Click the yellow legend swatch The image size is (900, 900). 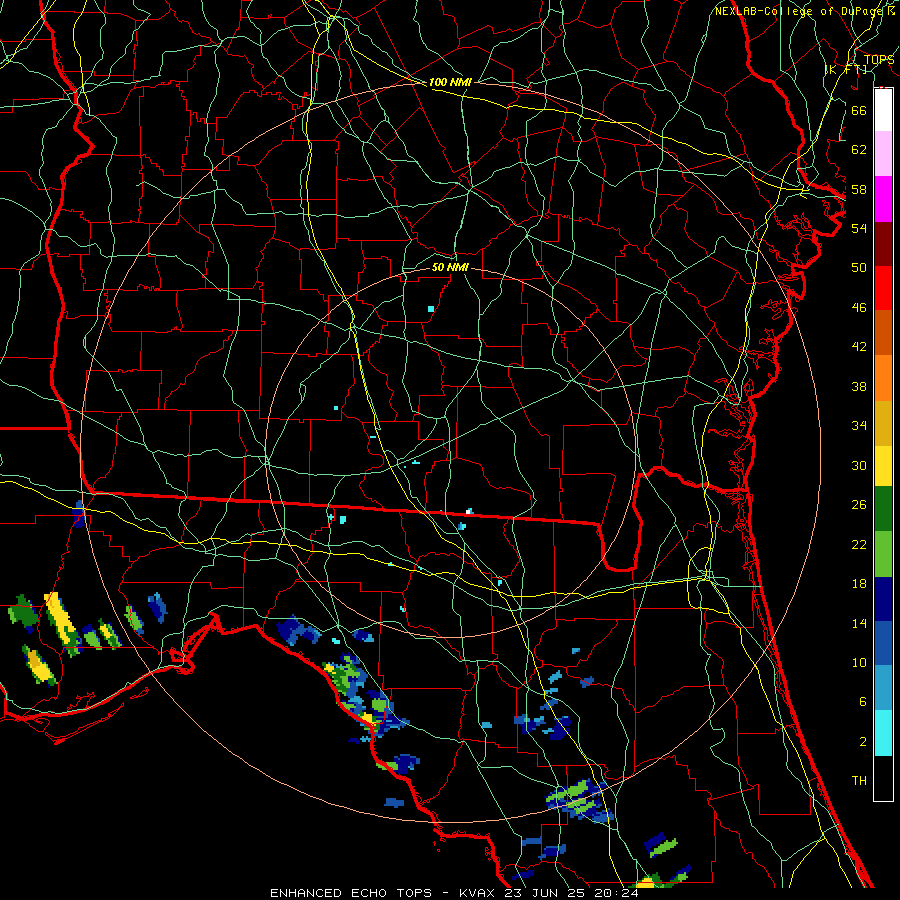[883, 466]
